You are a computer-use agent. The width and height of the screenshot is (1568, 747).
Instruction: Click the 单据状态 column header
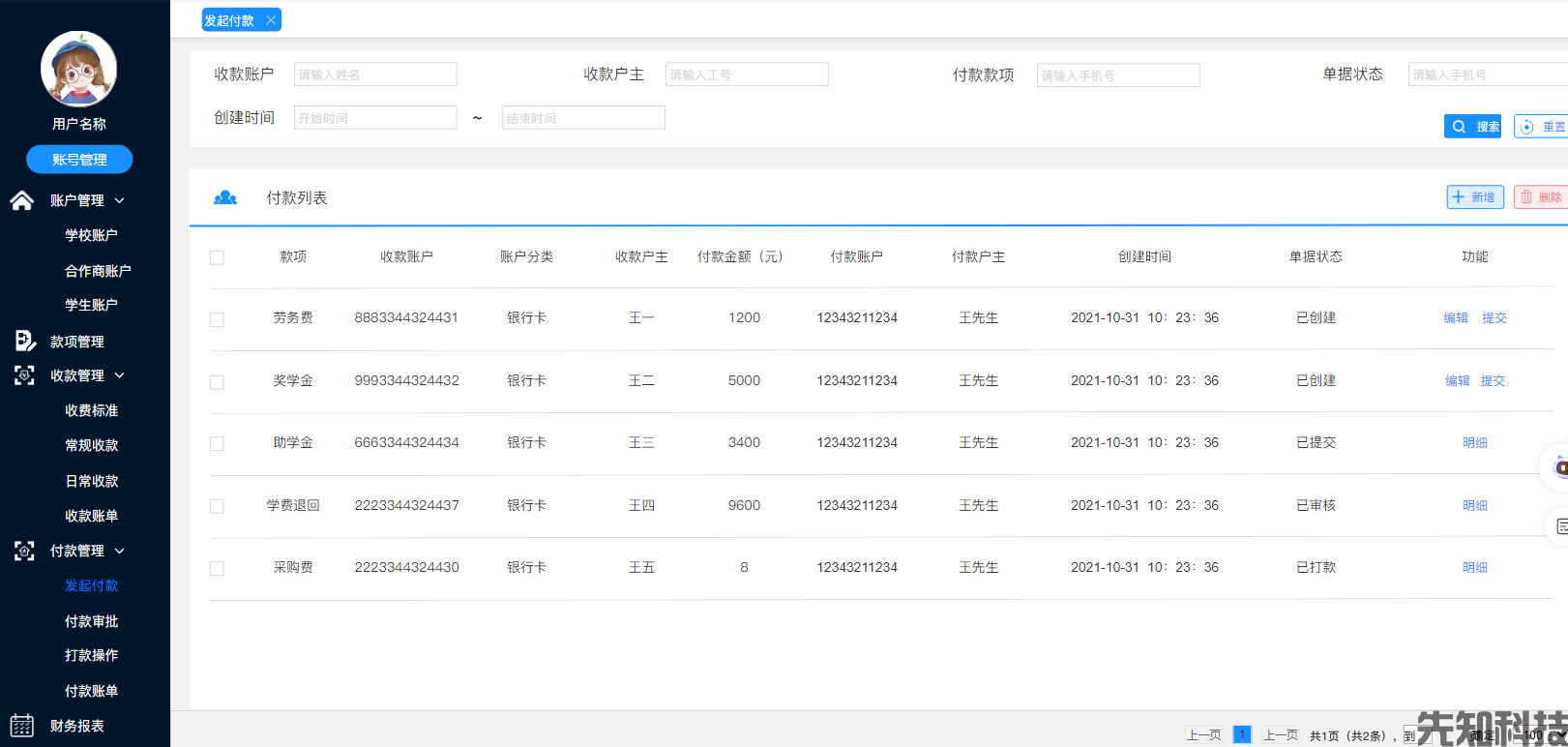click(x=1316, y=256)
